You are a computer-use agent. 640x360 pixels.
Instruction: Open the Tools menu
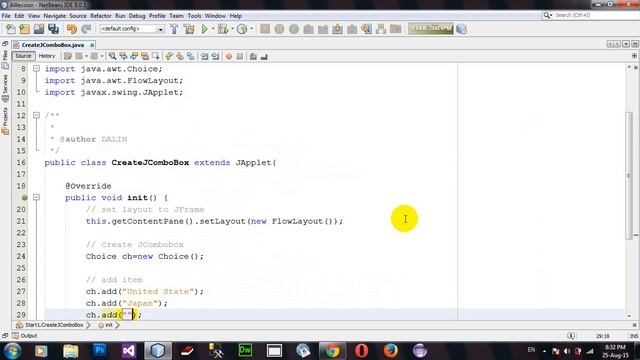(194, 16)
